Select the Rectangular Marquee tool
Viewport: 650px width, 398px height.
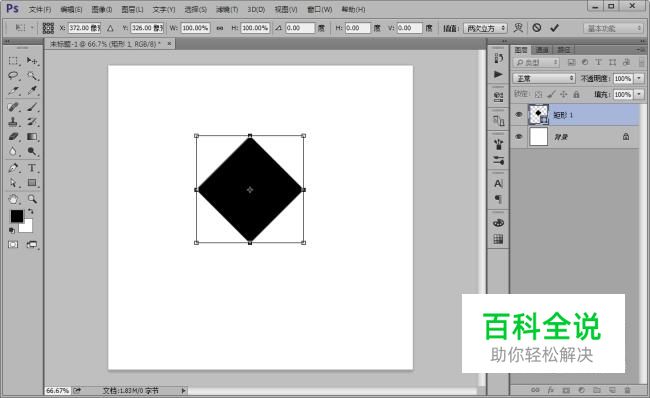13,61
